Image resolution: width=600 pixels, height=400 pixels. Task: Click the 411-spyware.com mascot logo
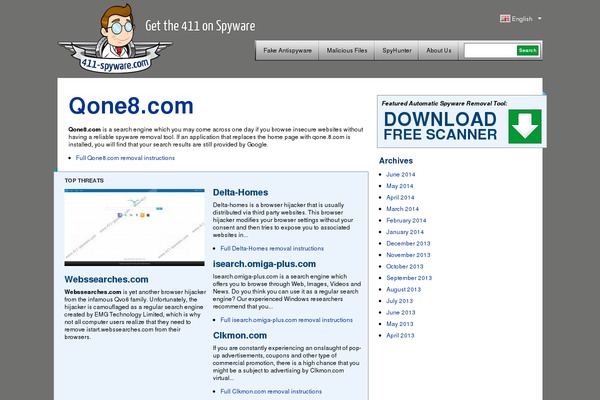(x=115, y=39)
